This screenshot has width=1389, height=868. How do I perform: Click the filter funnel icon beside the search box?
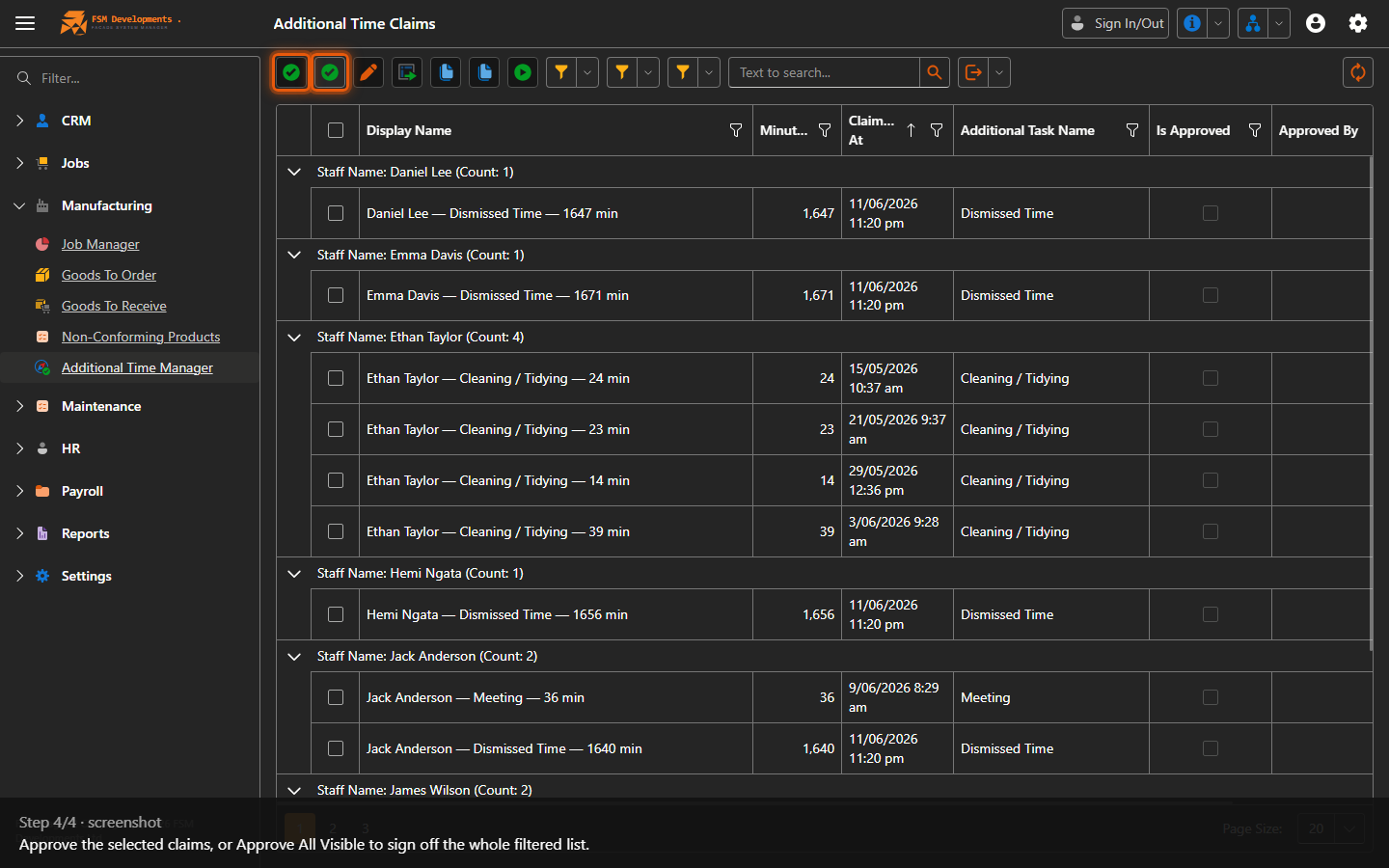[683, 72]
